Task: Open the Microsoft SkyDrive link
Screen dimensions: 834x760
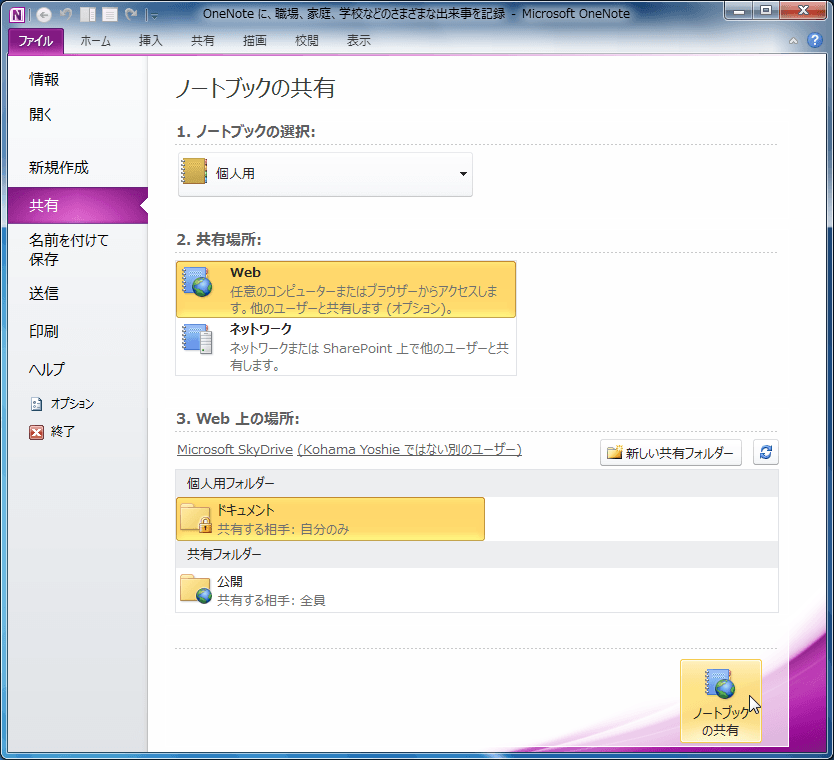Action: [x=235, y=450]
